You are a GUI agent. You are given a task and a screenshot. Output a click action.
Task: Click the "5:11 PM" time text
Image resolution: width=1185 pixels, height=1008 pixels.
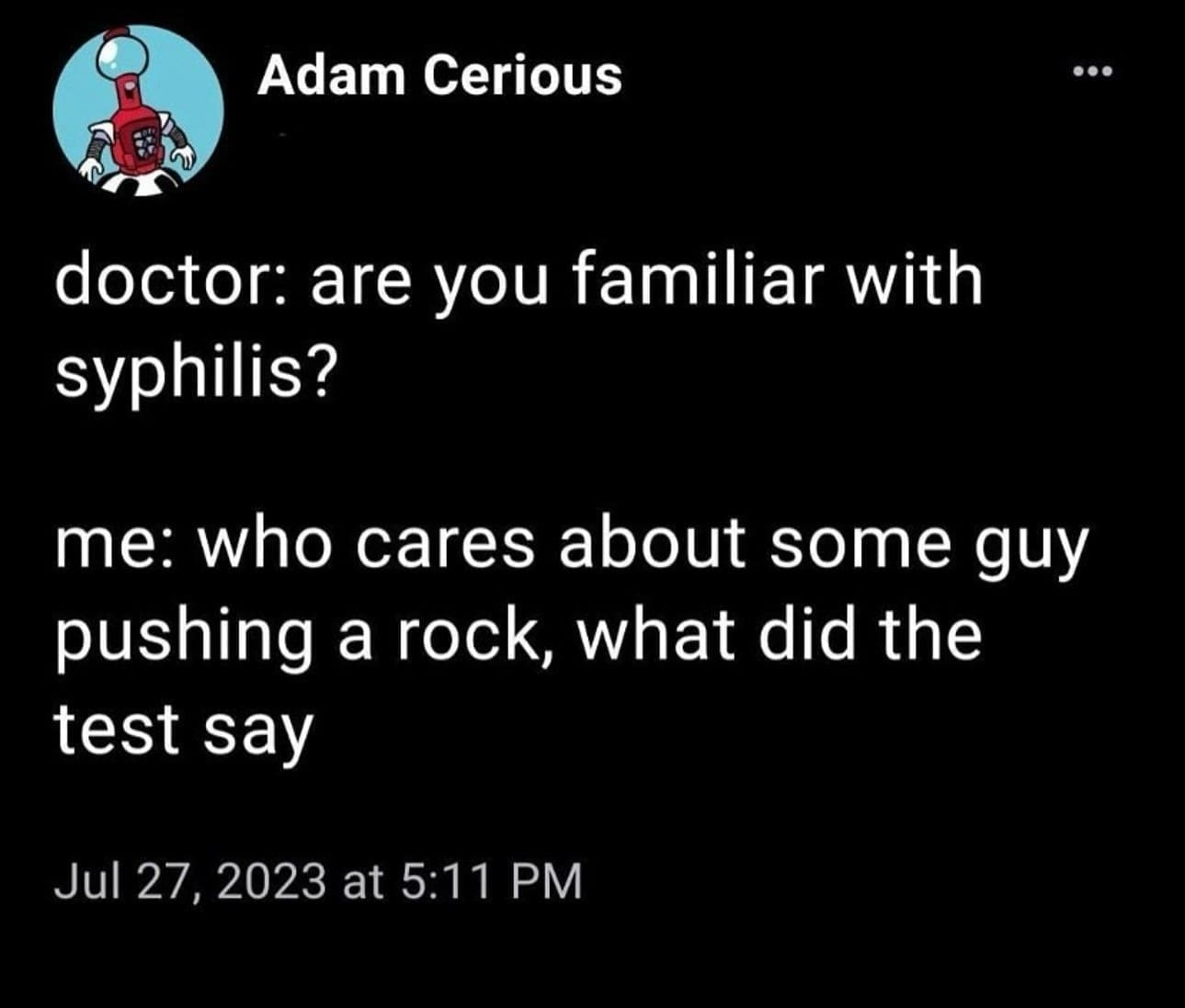point(492,882)
